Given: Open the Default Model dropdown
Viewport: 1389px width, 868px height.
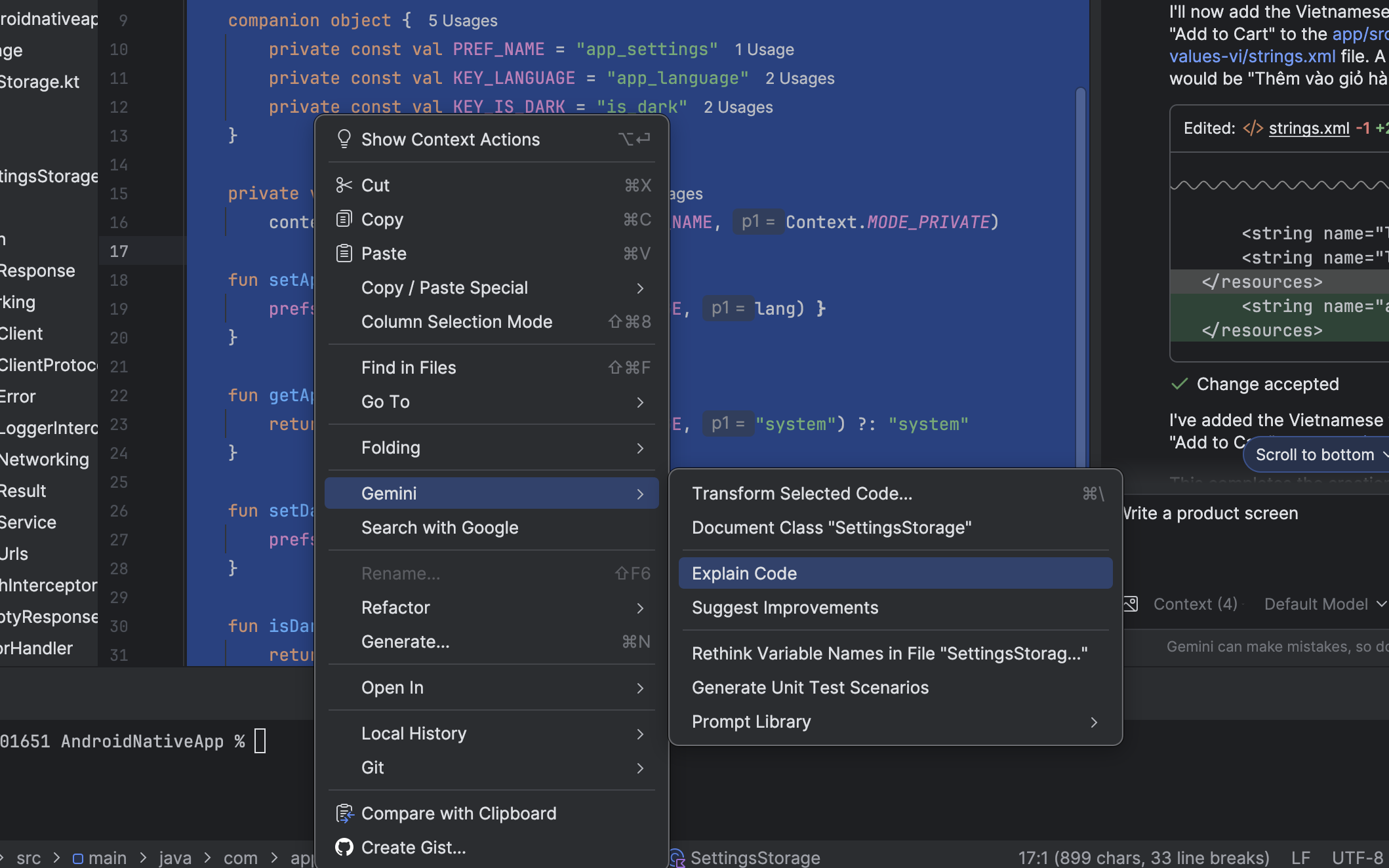Looking at the screenshot, I should click(x=1325, y=604).
